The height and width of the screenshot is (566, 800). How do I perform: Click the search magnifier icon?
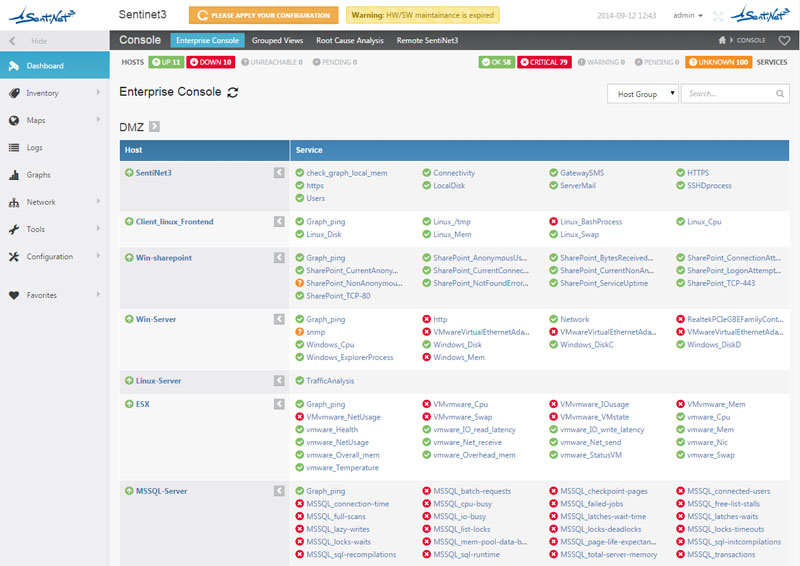click(780, 93)
